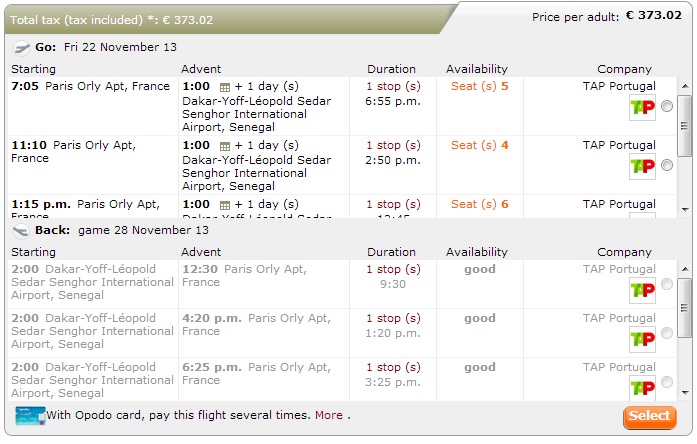This screenshot has width=697, height=444.
Task: Click the return flights scrollbar thumb
Action: tap(685, 308)
